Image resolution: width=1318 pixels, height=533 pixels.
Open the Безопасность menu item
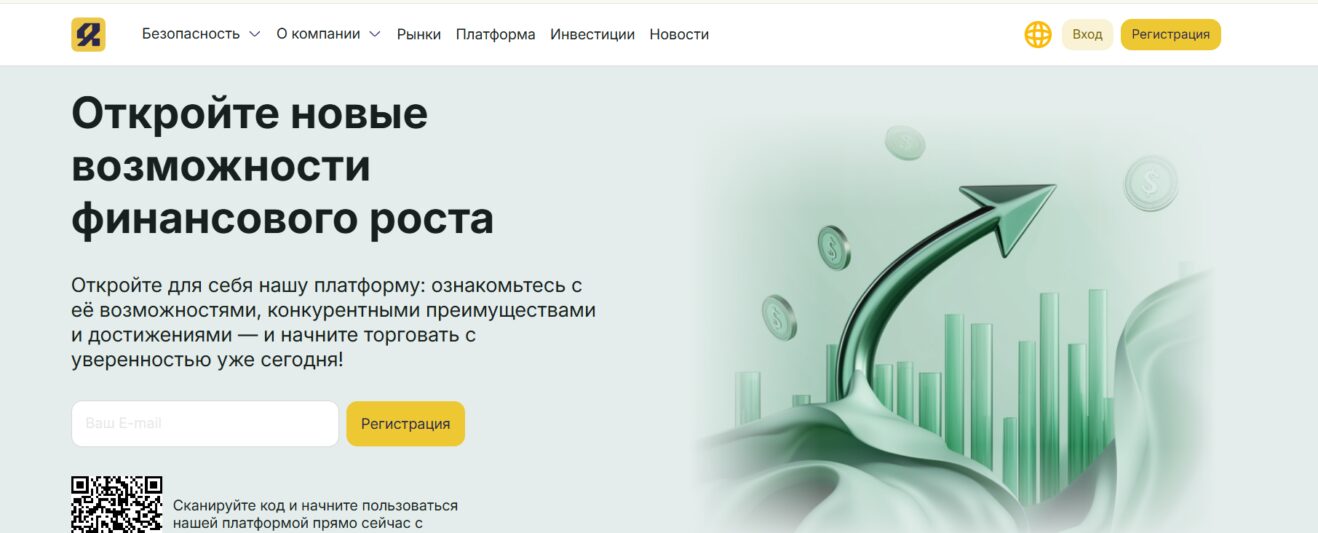tap(191, 34)
